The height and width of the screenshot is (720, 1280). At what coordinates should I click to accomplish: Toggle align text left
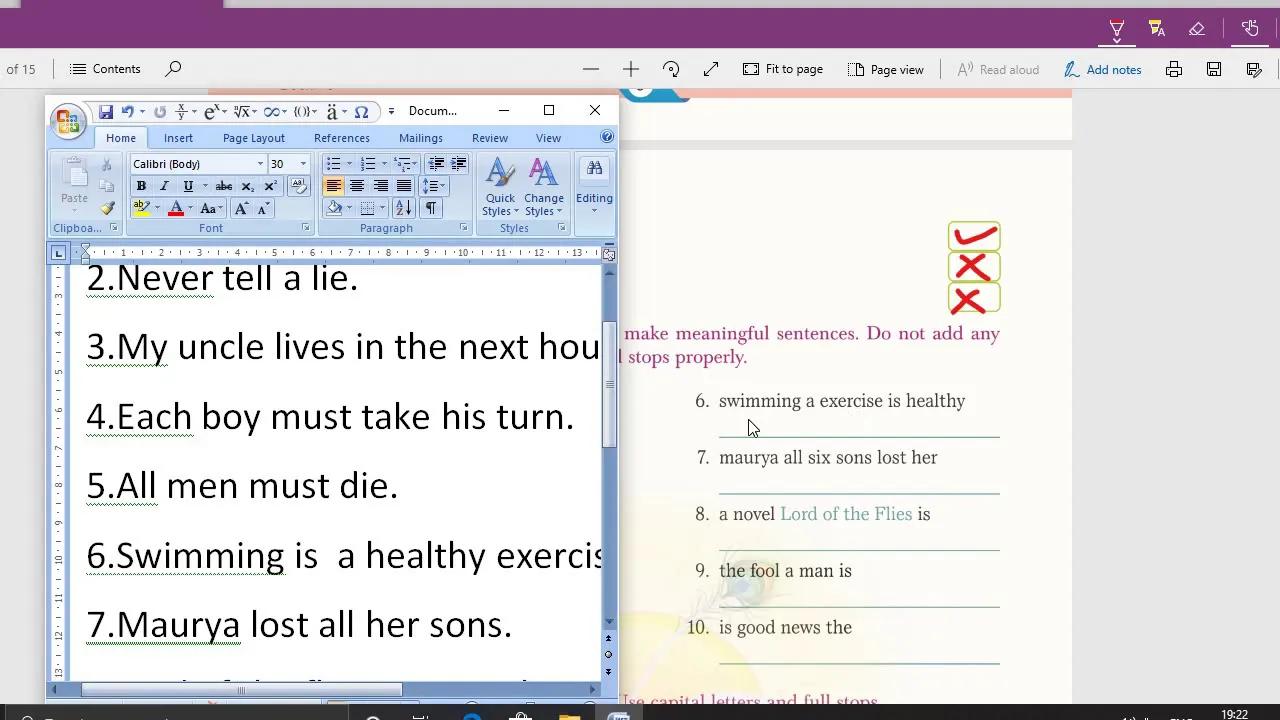333,186
